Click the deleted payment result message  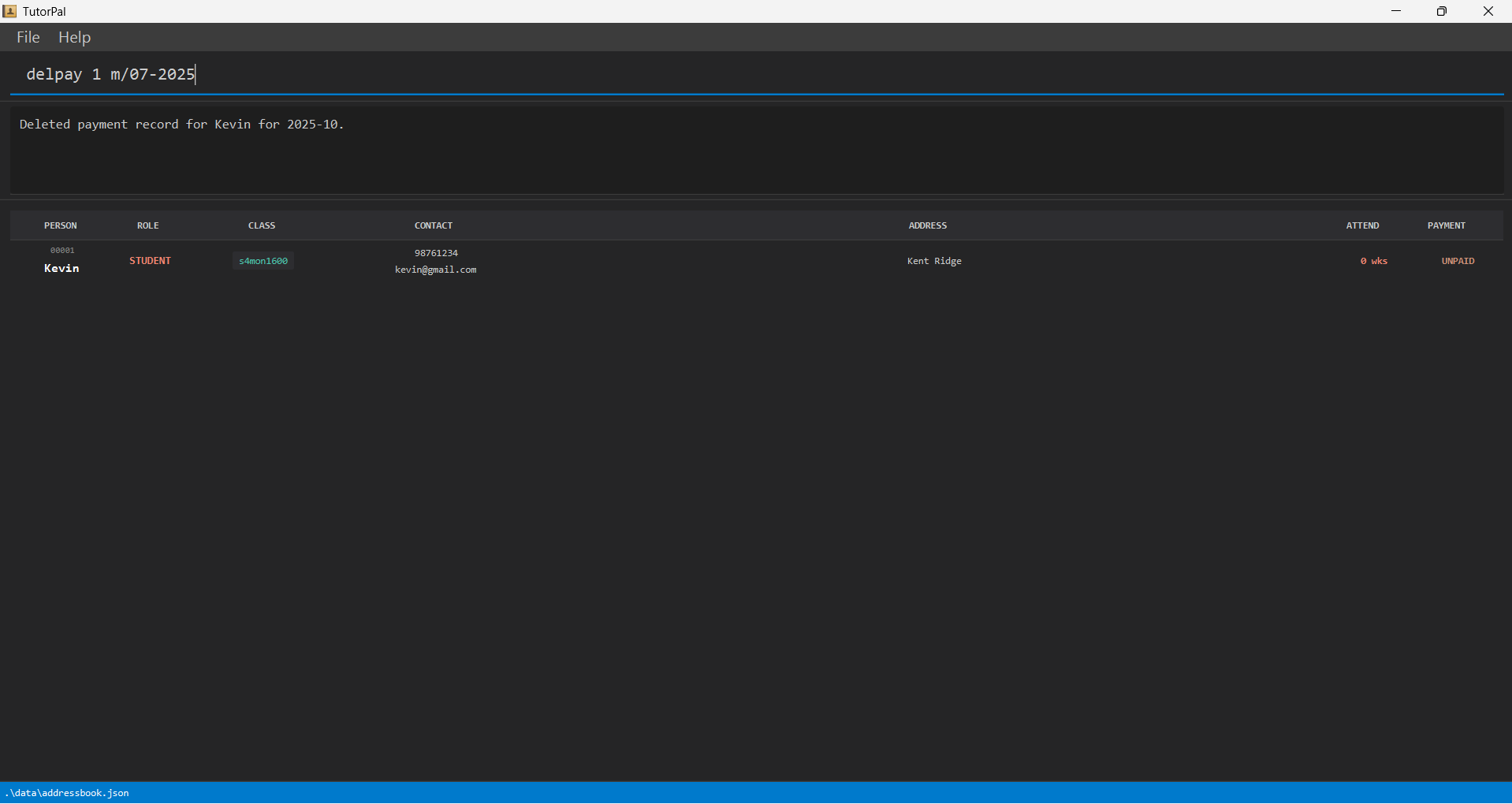tap(181, 125)
